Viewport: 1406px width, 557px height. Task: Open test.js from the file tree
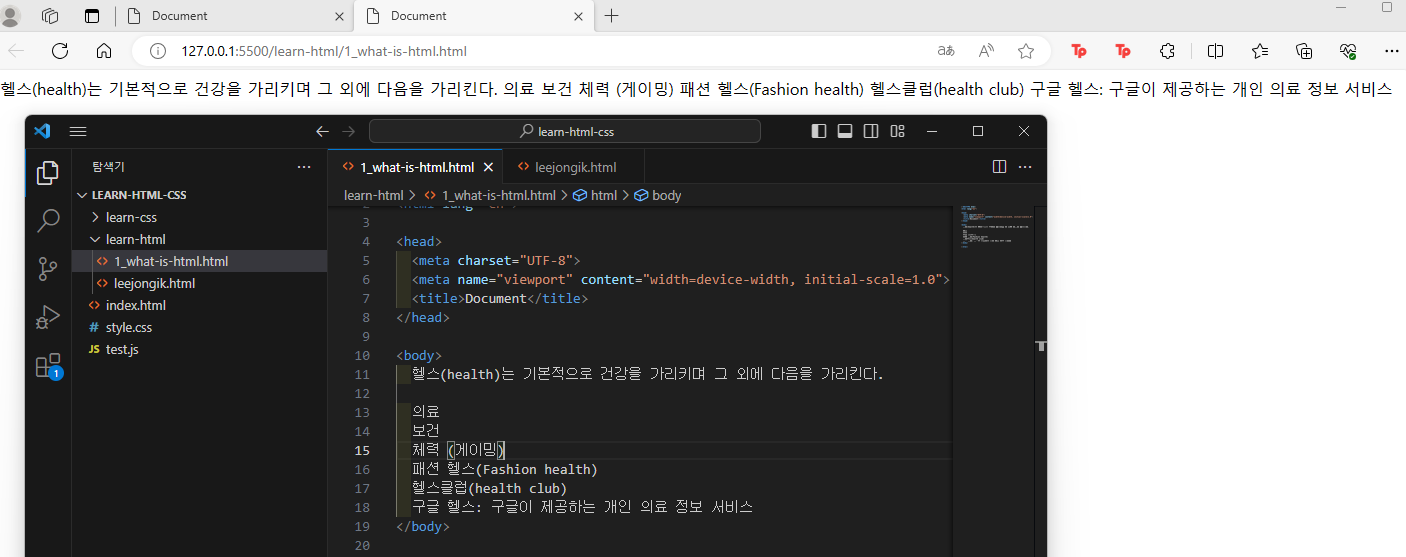[x=122, y=349]
